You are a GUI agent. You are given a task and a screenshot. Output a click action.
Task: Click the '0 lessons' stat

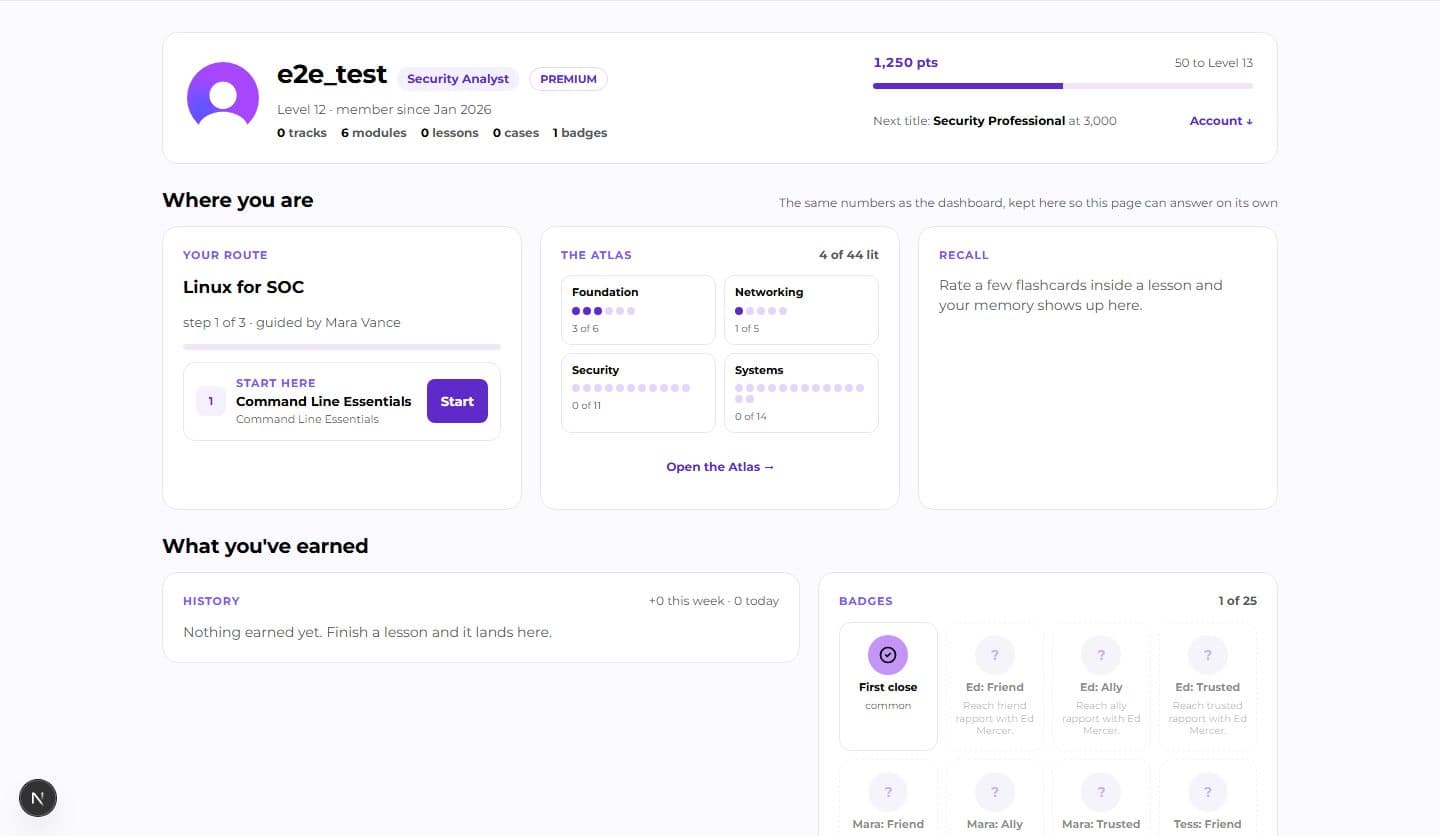[x=449, y=133]
